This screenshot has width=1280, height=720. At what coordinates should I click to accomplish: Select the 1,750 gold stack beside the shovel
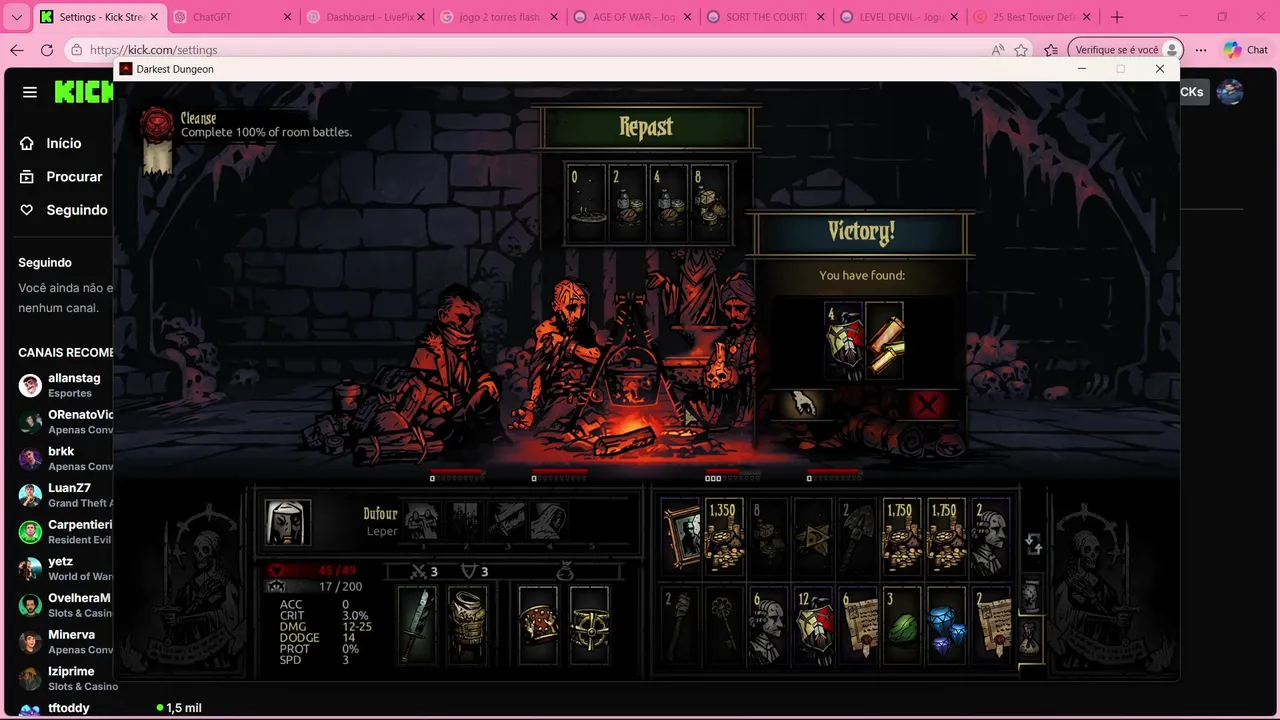click(901, 537)
